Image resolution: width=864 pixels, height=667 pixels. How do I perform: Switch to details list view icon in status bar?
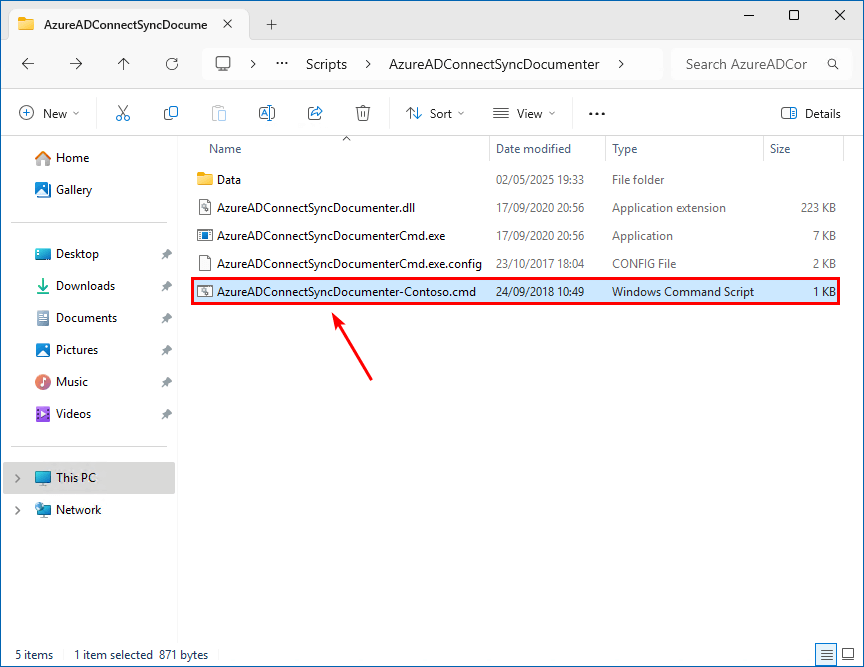coord(826,655)
